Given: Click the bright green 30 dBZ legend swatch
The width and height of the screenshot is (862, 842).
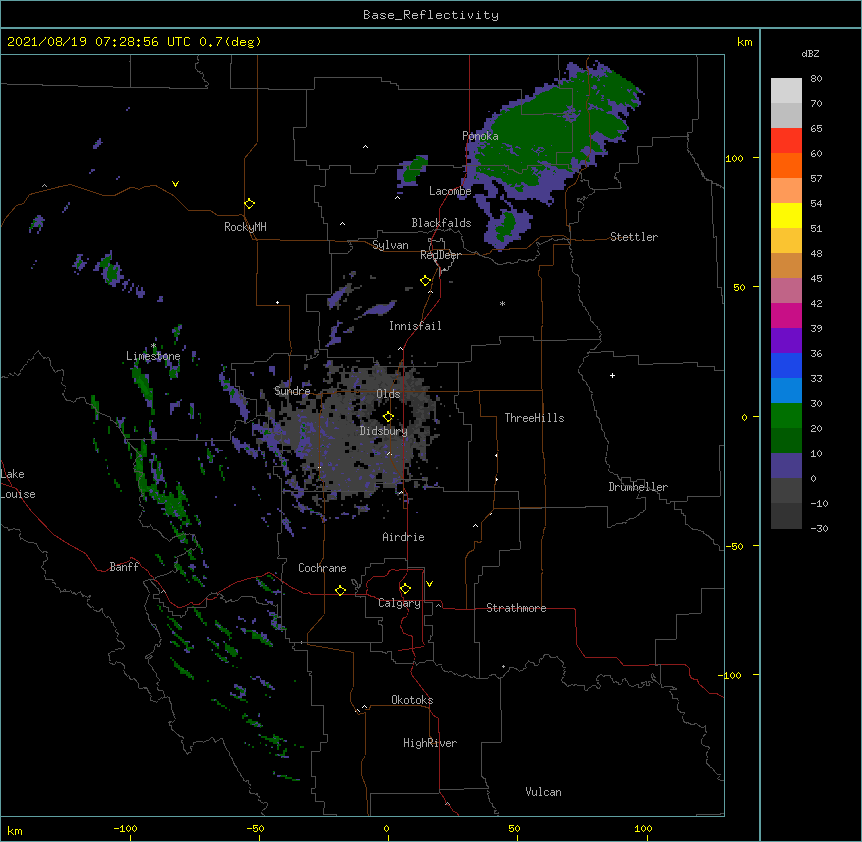Looking at the screenshot, I should point(786,416).
